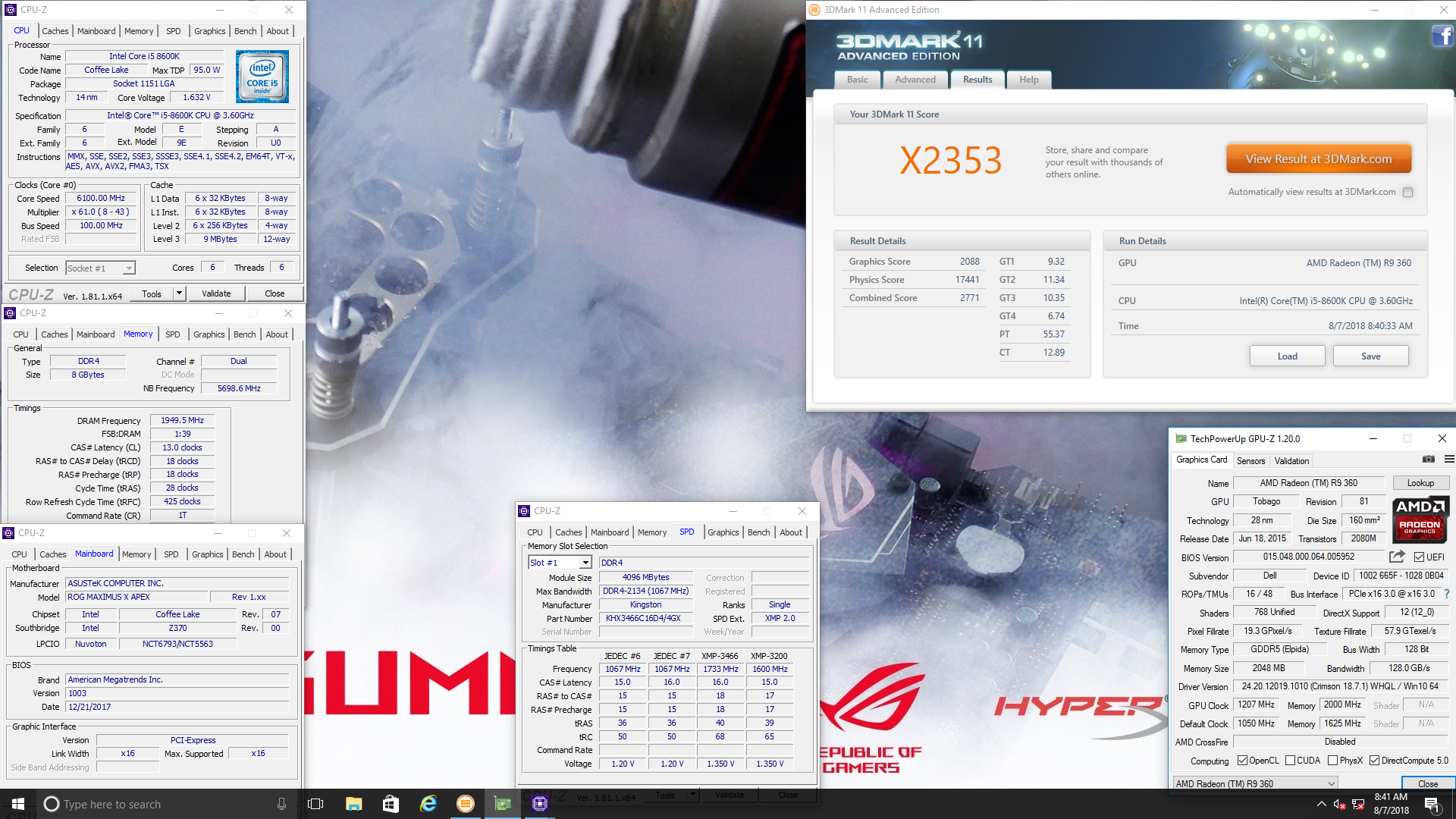Click the CPU-Z taskbar icon
This screenshot has height=819, width=1456.
[x=539, y=804]
